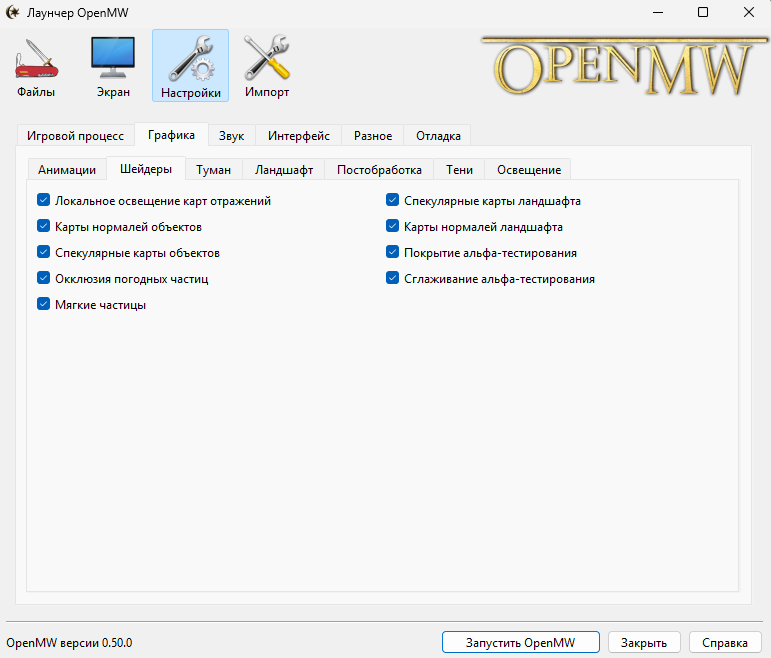Open the Разное tab
Screen dimensions: 771x658
[373, 136]
